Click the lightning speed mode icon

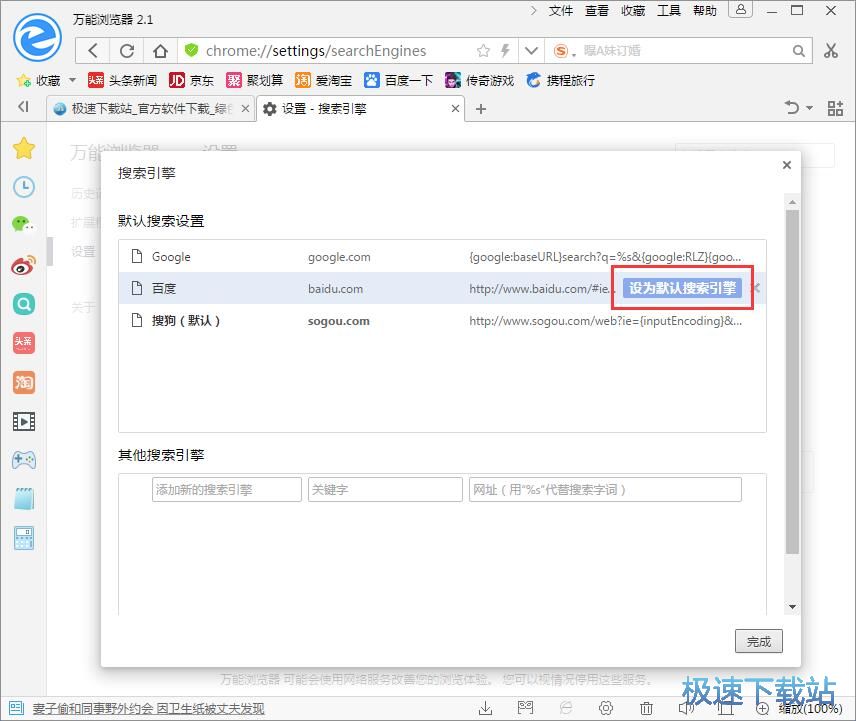505,51
